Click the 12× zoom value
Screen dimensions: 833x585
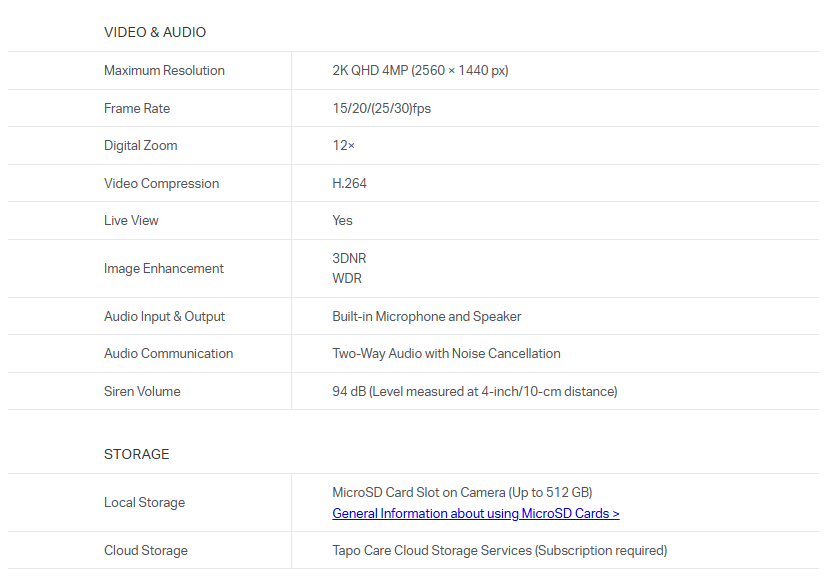[x=343, y=146]
